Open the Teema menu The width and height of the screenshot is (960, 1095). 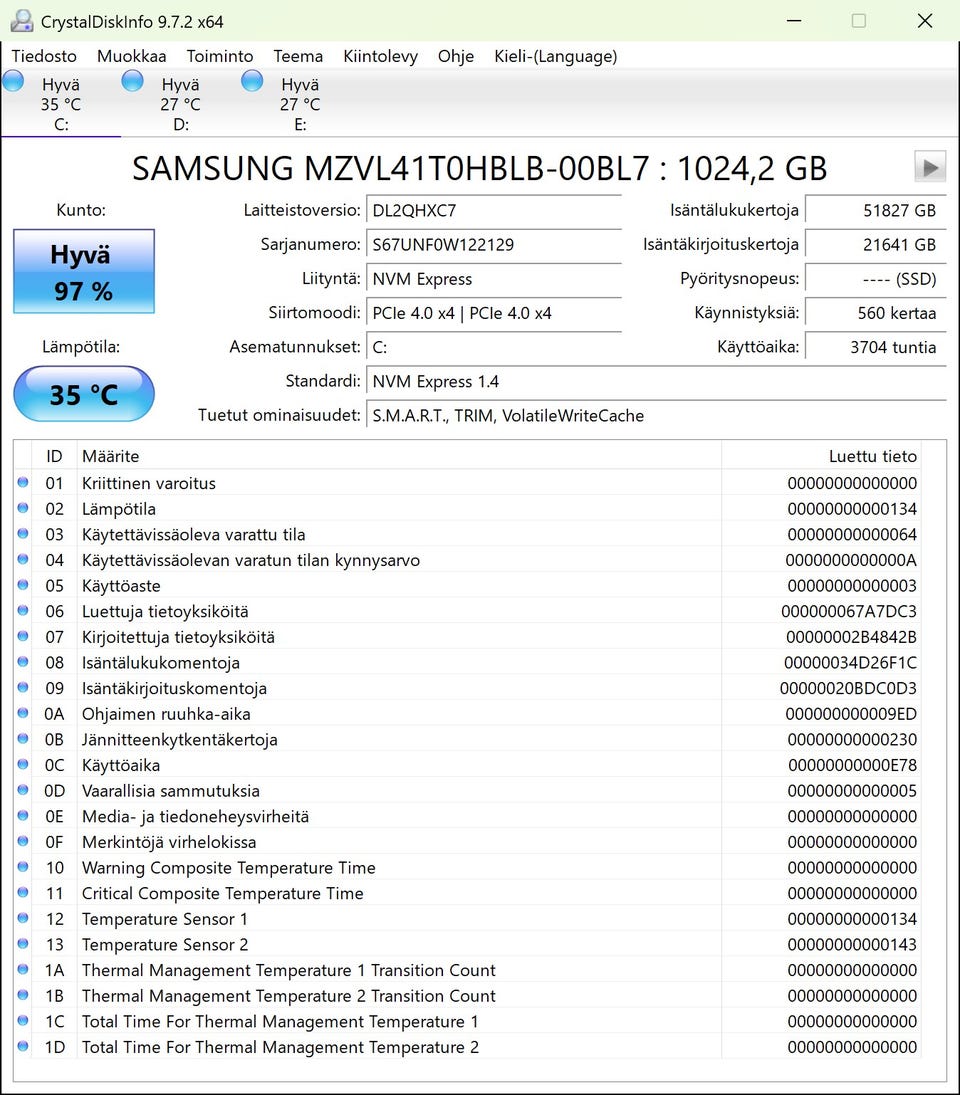[x=298, y=56]
